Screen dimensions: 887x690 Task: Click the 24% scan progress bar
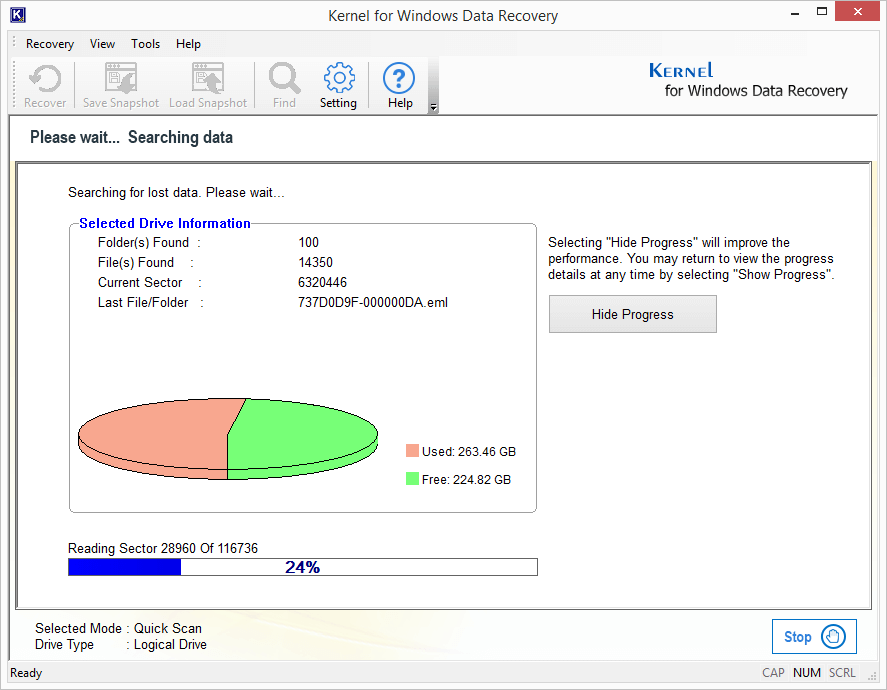[303, 567]
